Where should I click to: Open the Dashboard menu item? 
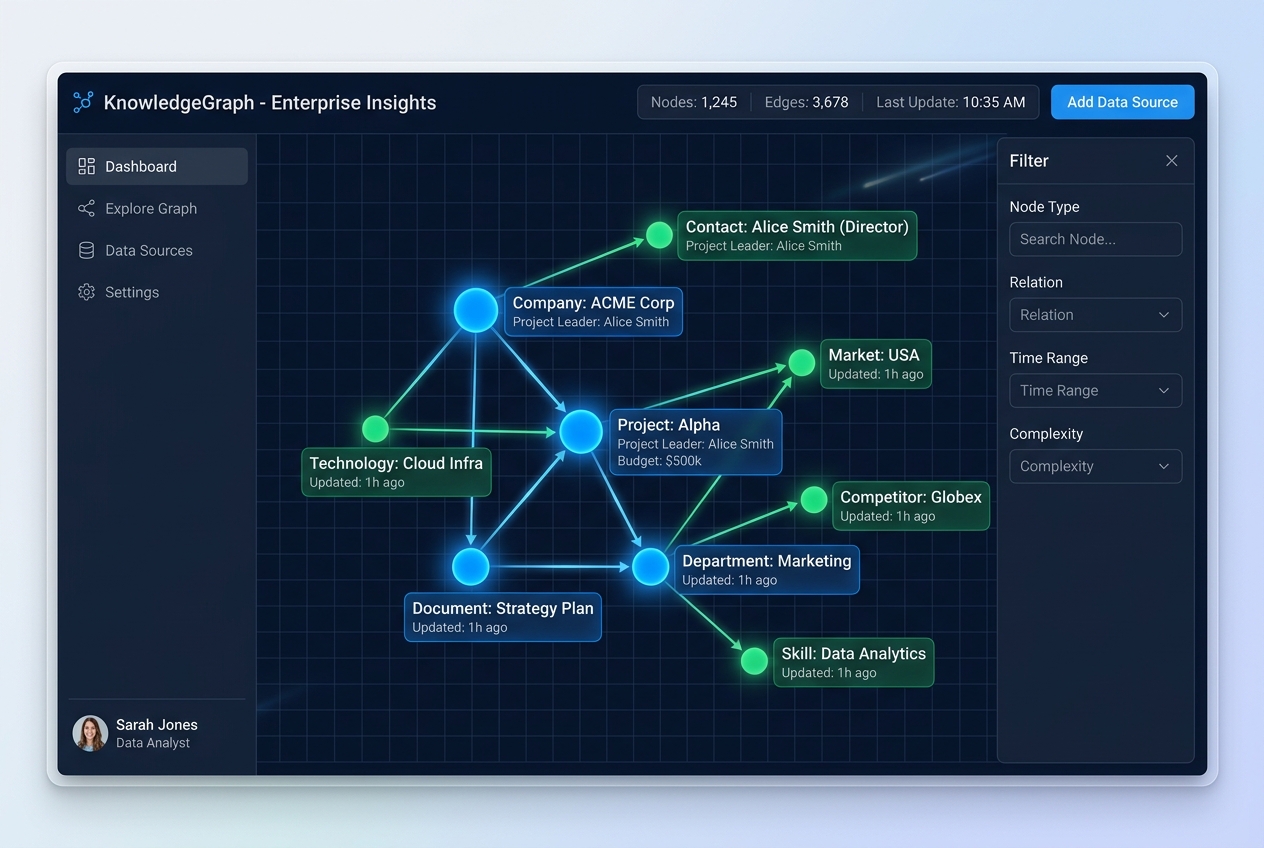157,166
